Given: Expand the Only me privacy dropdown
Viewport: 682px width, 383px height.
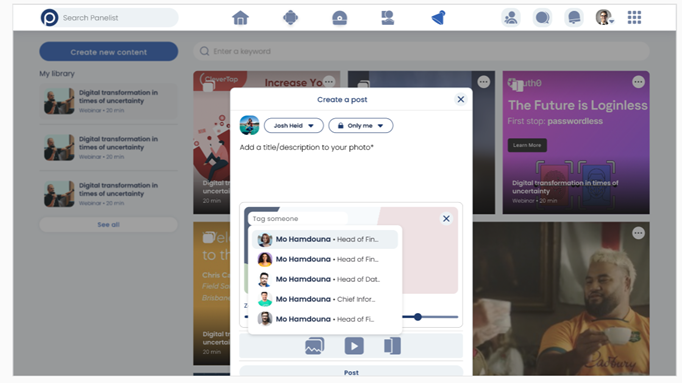Looking at the screenshot, I should tap(361, 126).
